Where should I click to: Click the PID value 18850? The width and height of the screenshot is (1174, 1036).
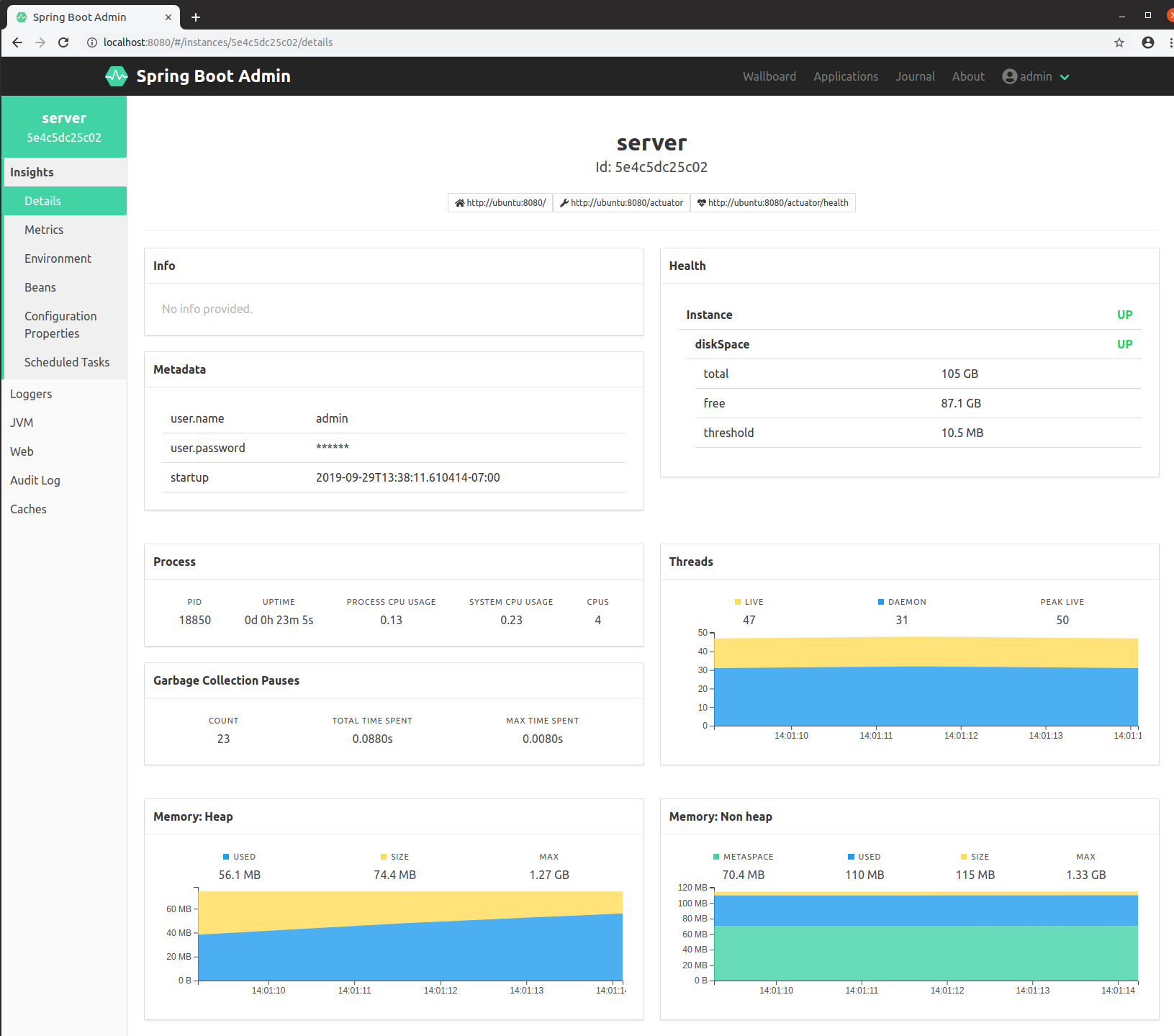pyautogui.click(x=195, y=620)
